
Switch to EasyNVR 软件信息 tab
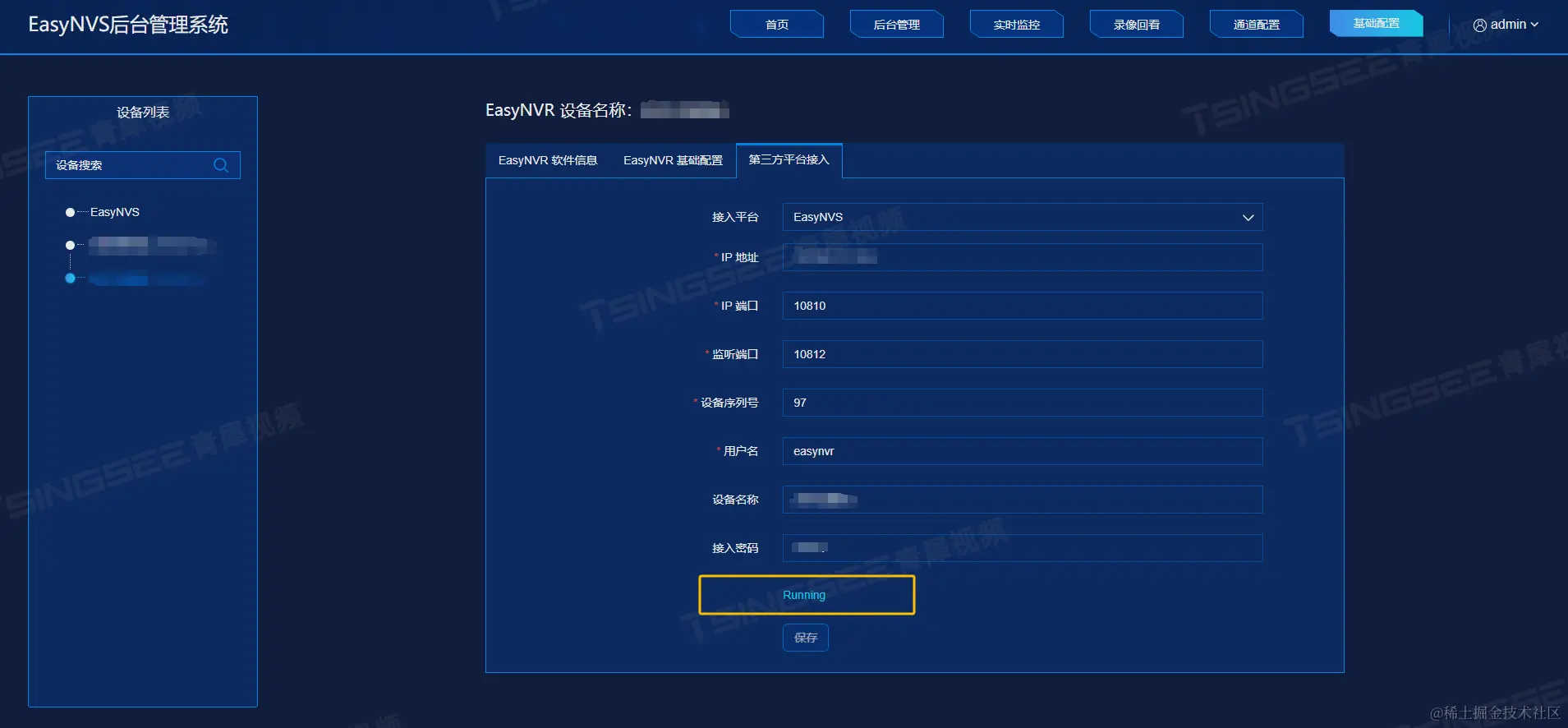(x=548, y=160)
